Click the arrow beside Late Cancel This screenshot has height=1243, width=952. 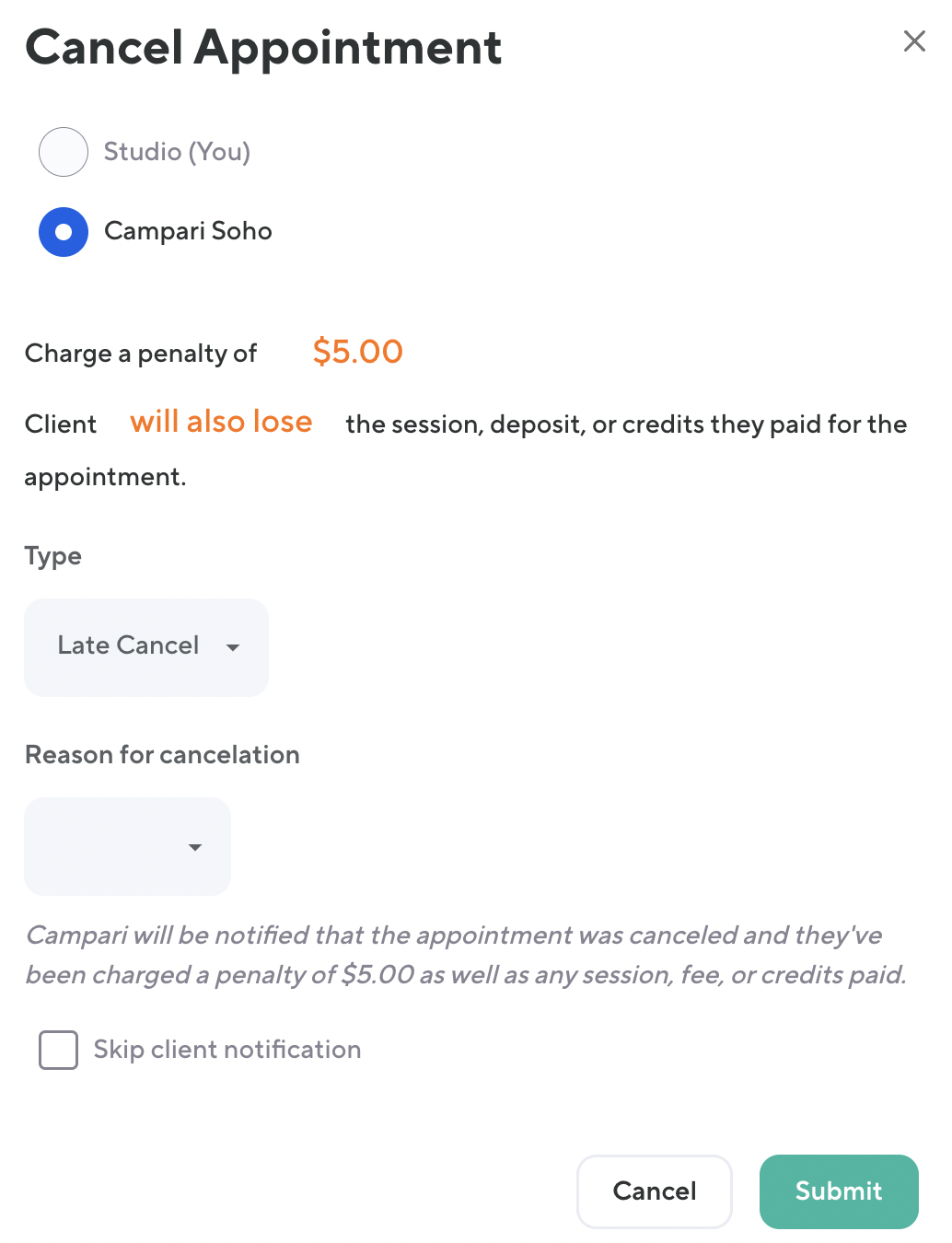click(x=233, y=647)
